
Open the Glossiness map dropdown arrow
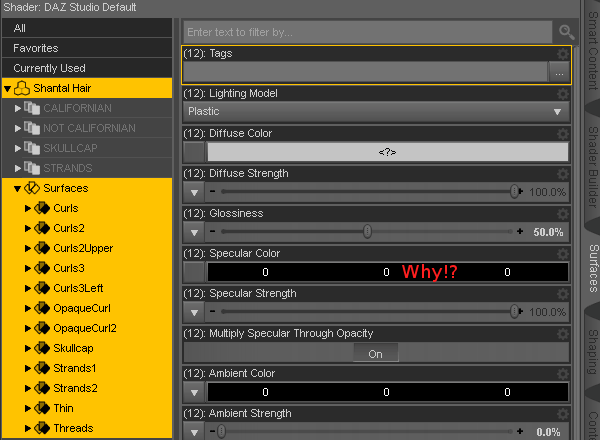tap(194, 232)
